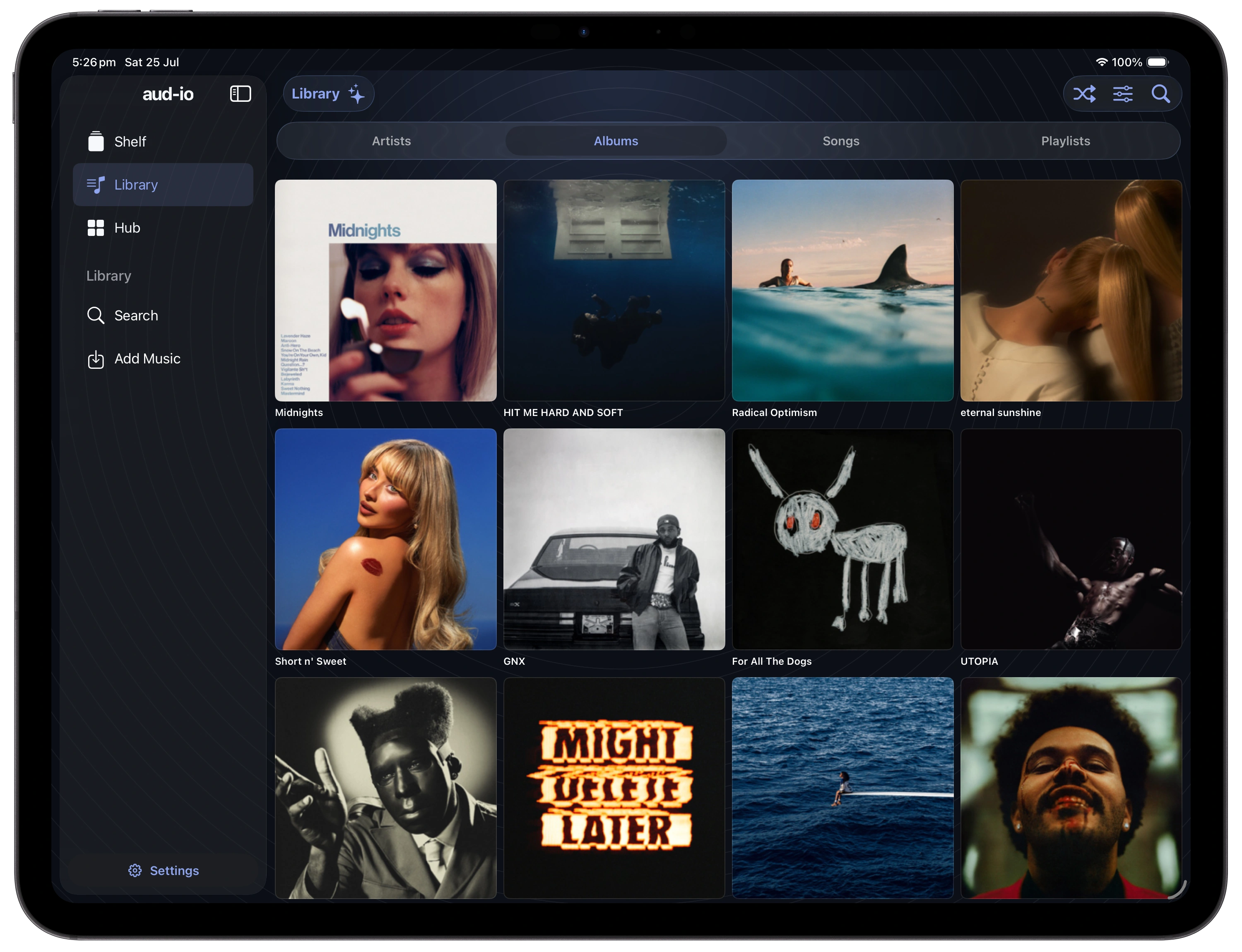Open the ocean diving board album cover
1242x952 pixels.
coord(842,788)
